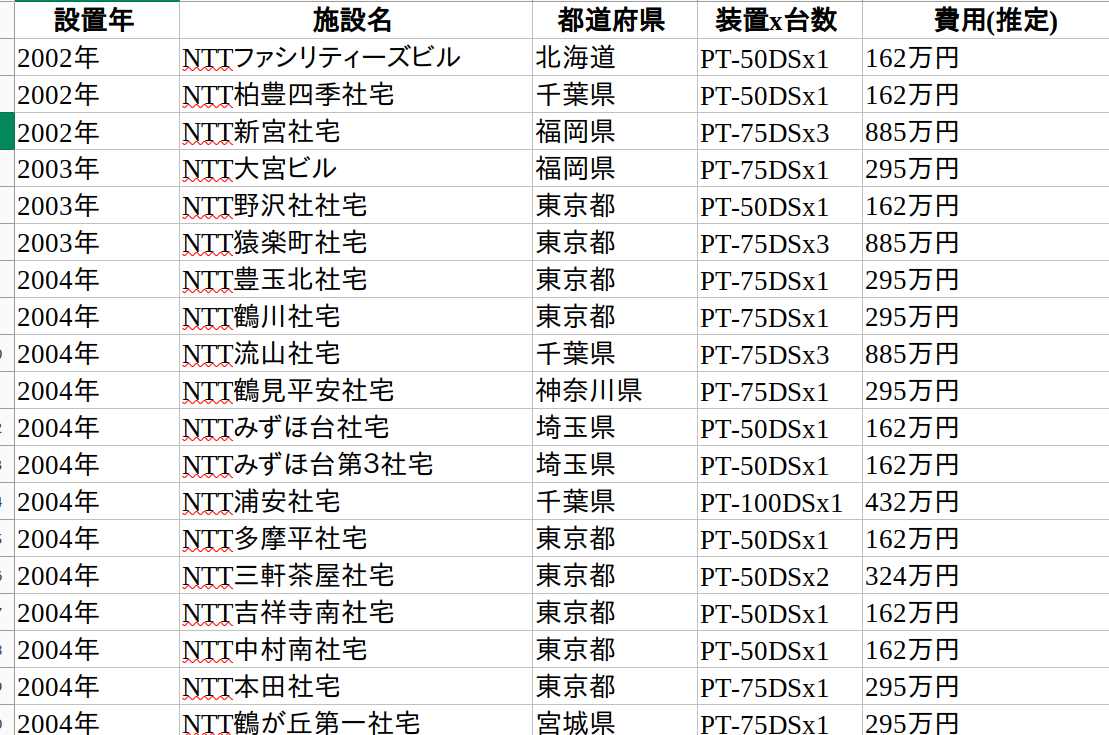The width and height of the screenshot is (1109, 735).
Task: Select 2004年 in the NTT鶴見平安社宅 row
Action: pyautogui.click(x=96, y=390)
